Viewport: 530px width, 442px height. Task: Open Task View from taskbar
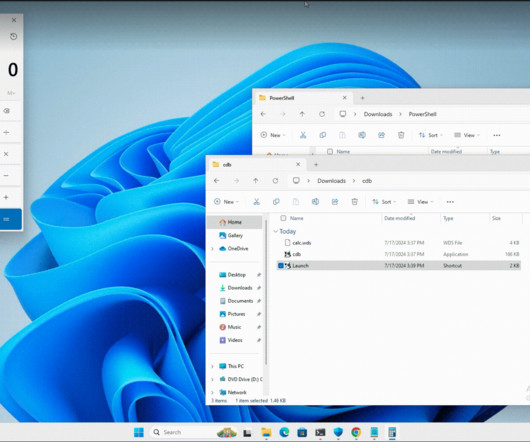coord(247,432)
